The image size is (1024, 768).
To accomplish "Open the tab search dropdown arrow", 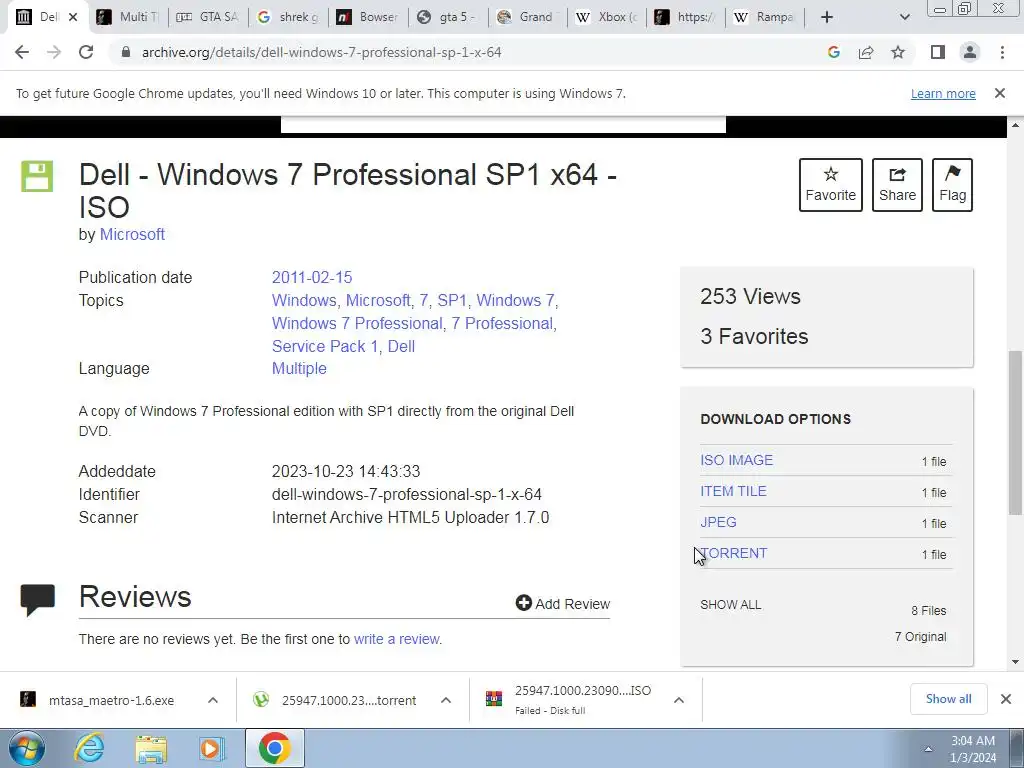I will (904, 17).
